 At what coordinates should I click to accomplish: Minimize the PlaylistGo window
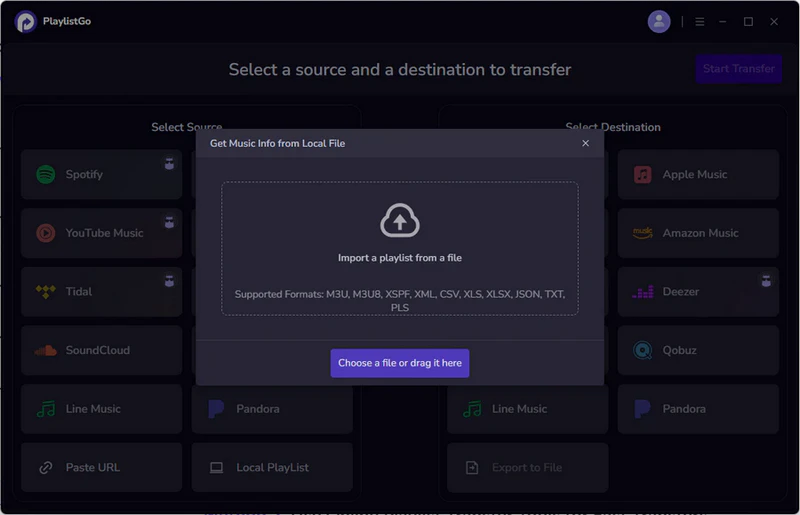(x=722, y=21)
